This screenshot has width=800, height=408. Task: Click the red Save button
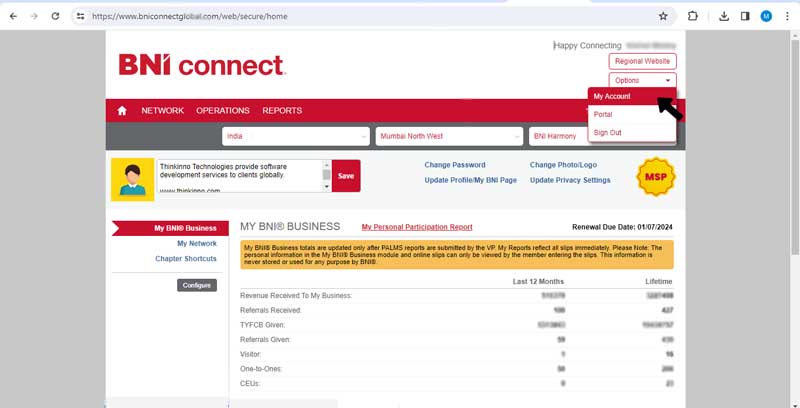point(346,176)
